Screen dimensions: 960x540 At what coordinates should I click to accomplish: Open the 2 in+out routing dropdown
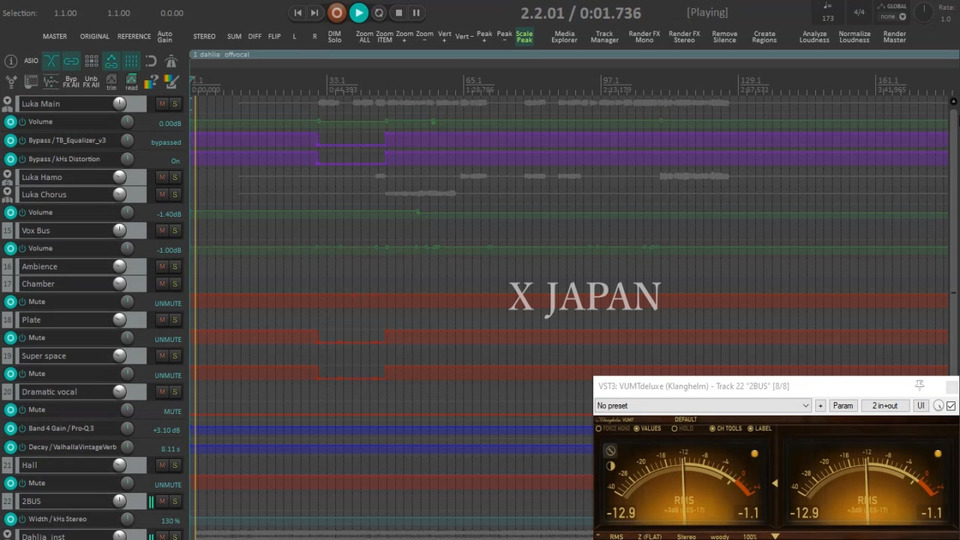(884, 406)
